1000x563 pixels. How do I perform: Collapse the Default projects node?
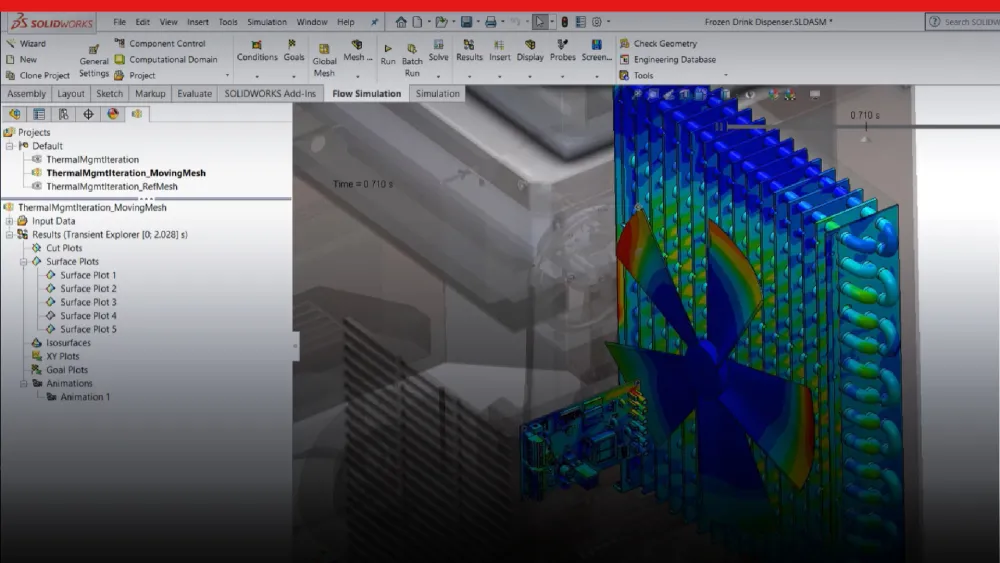coord(10,146)
